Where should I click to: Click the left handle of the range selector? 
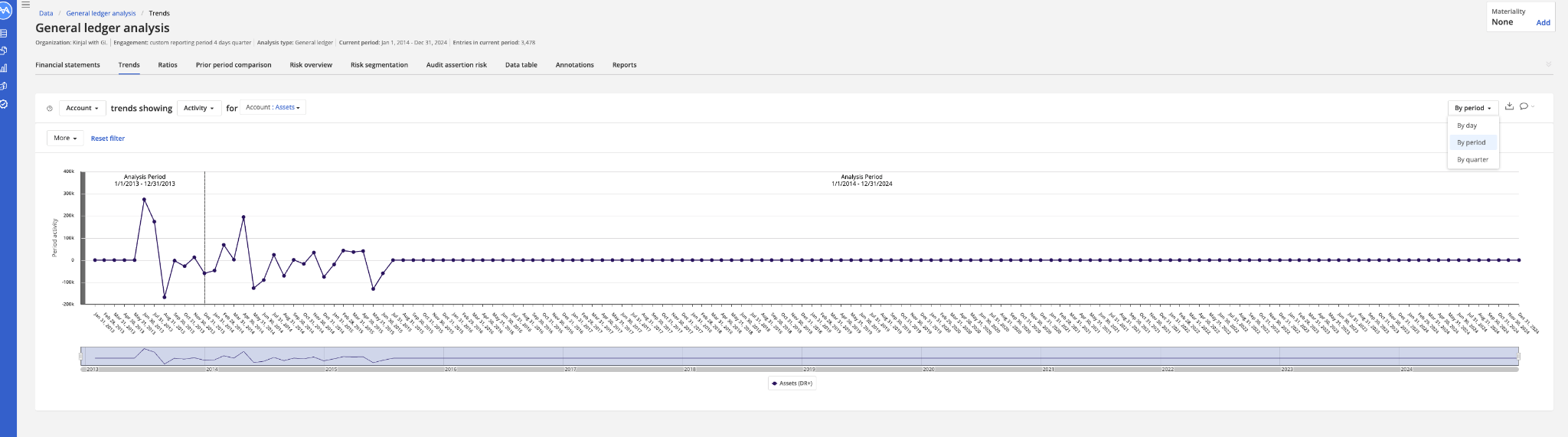pyautogui.click(x=81, y=356)
